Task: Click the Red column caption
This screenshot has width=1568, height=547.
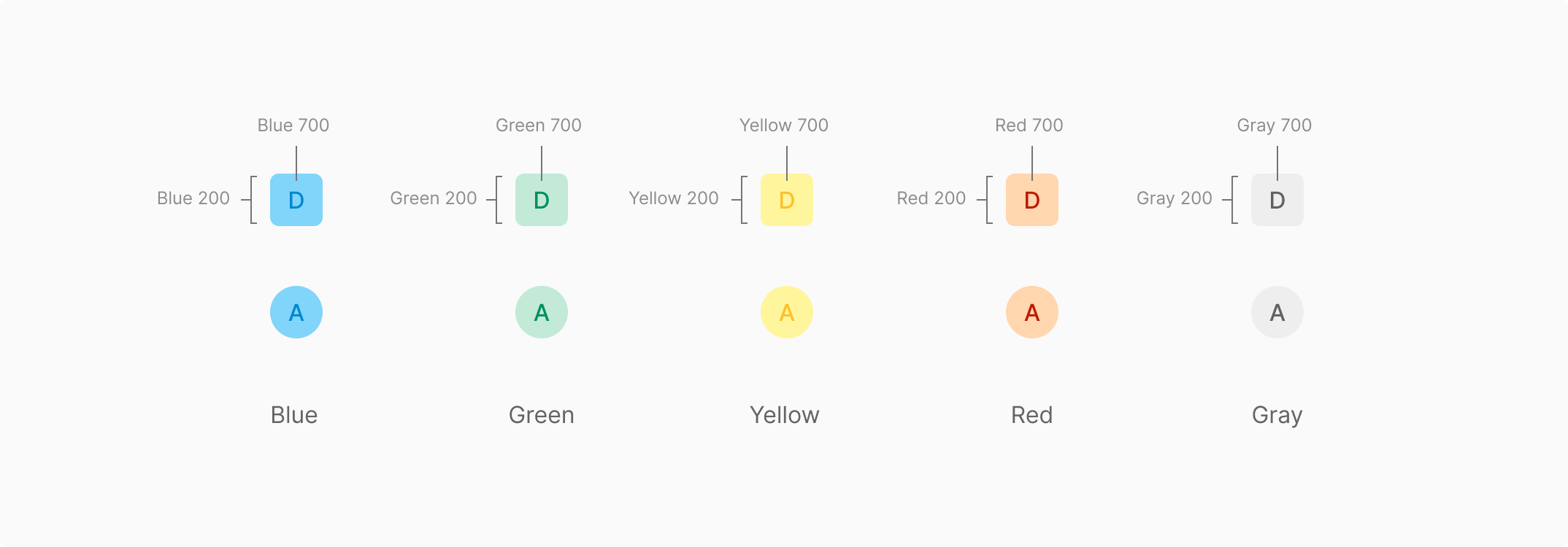Action: tap(1032, 415)
